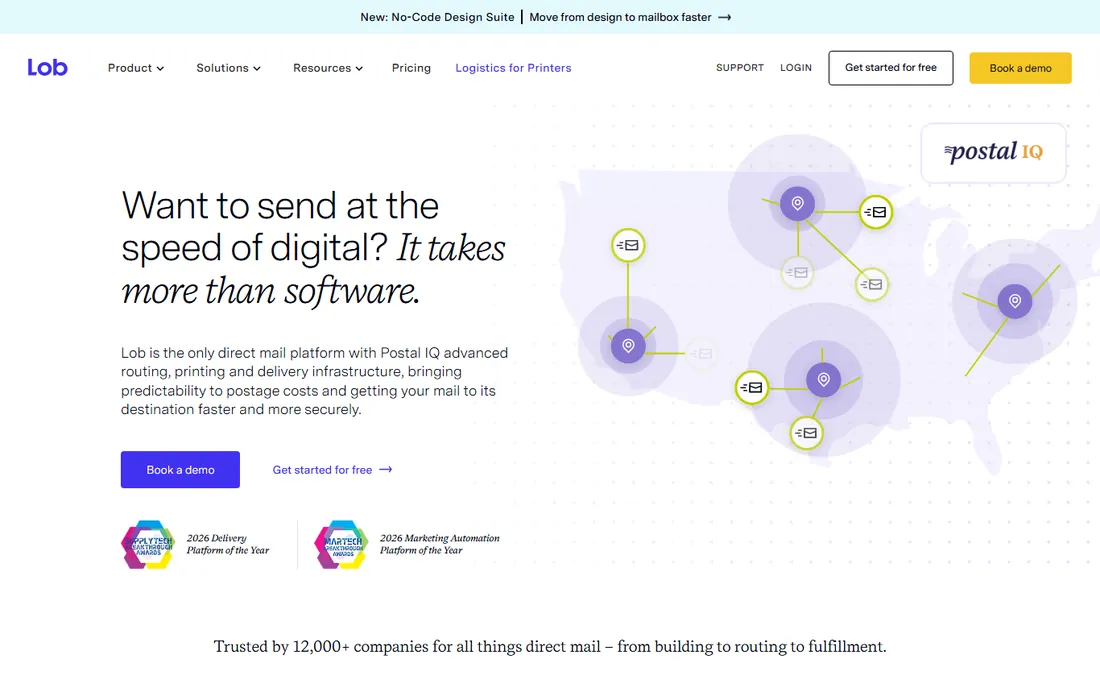The height and width of the screenshot is (688, 1100).
Task: Expand the Solutions dropdown menu
Action: point(229,68)
